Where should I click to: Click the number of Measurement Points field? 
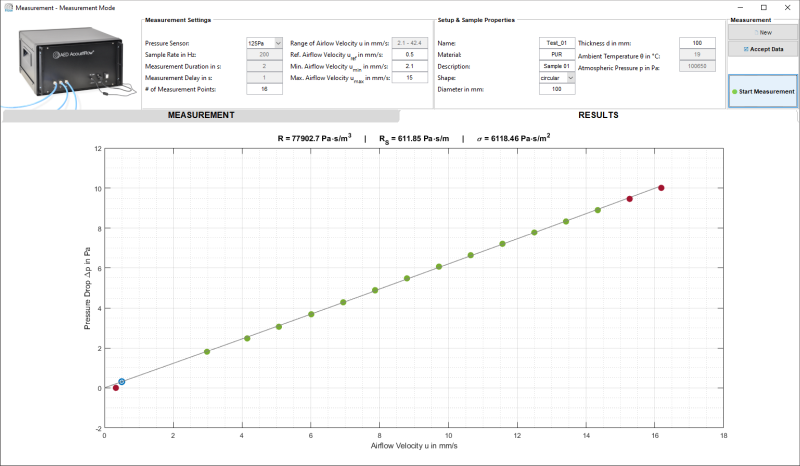tap(264, 89)
